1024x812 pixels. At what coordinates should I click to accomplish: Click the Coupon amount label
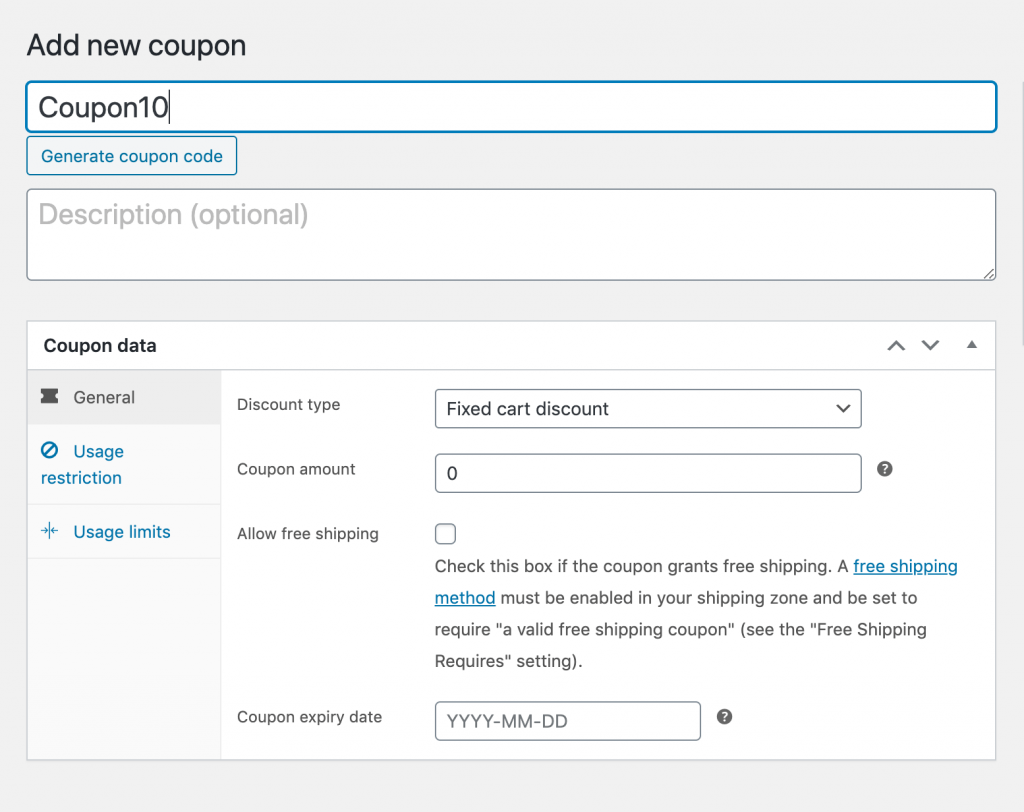click(x=296, y=469)
